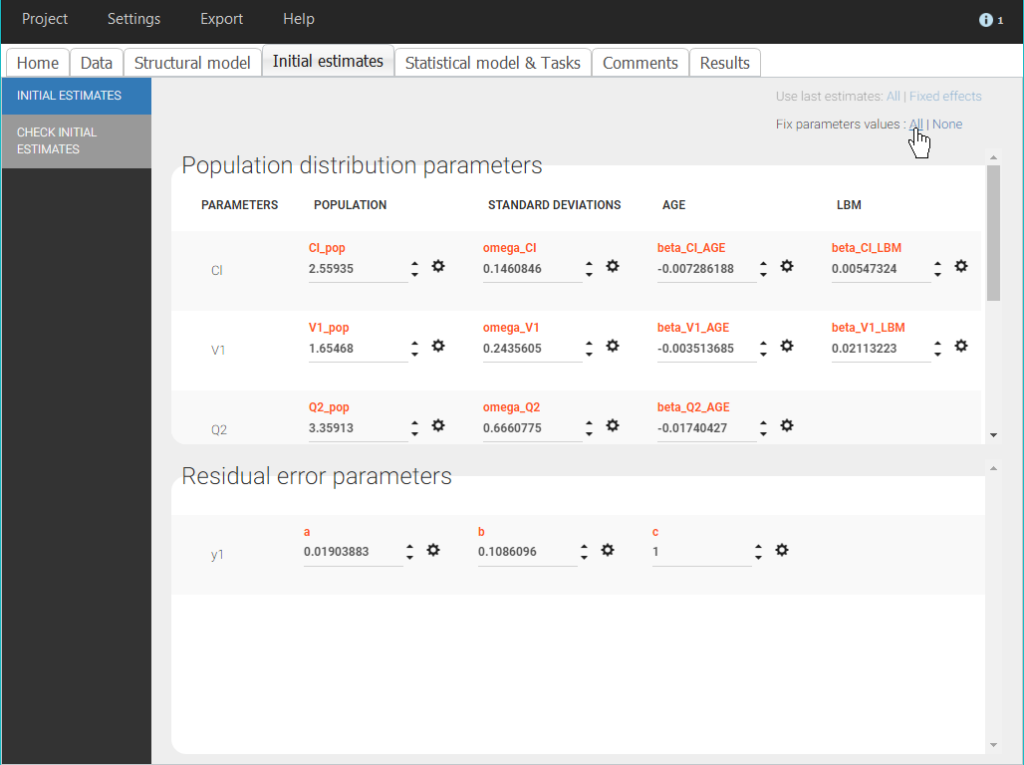This screenshot has width=1024, height=765.
Task: Click the Cl_pop value input field
Action: 357,269
